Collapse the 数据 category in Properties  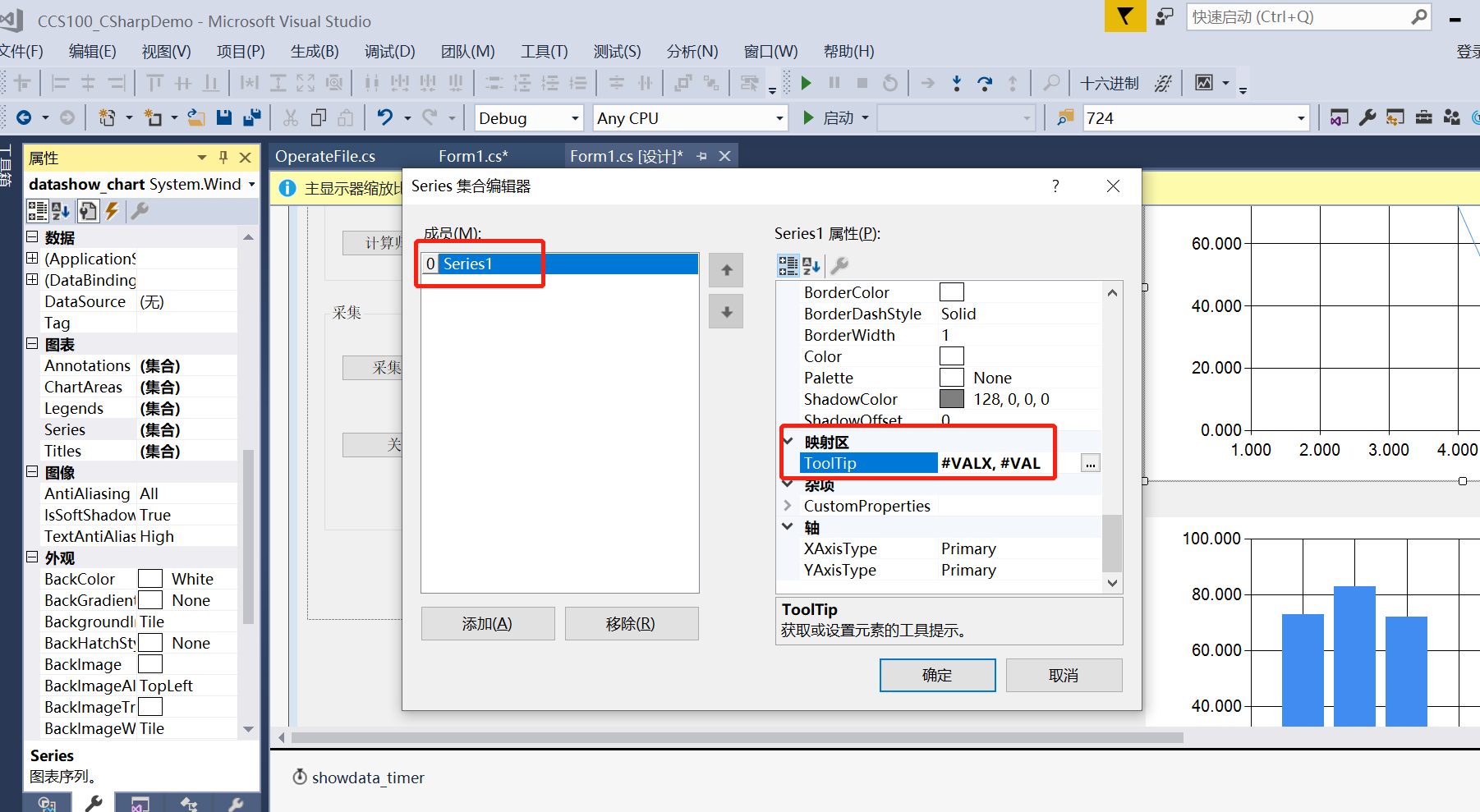[x=30, y=237]
